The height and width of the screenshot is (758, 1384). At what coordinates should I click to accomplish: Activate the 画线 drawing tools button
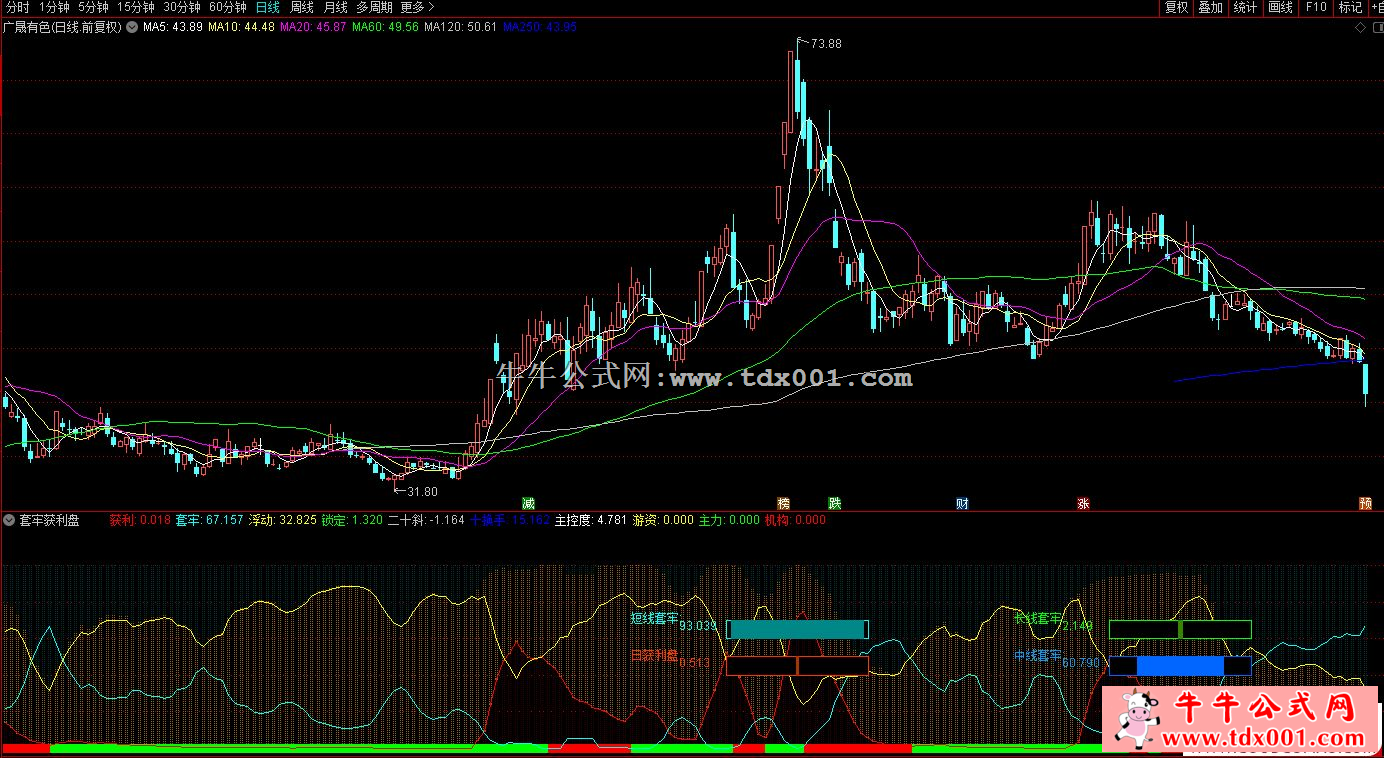point(1280,7)
